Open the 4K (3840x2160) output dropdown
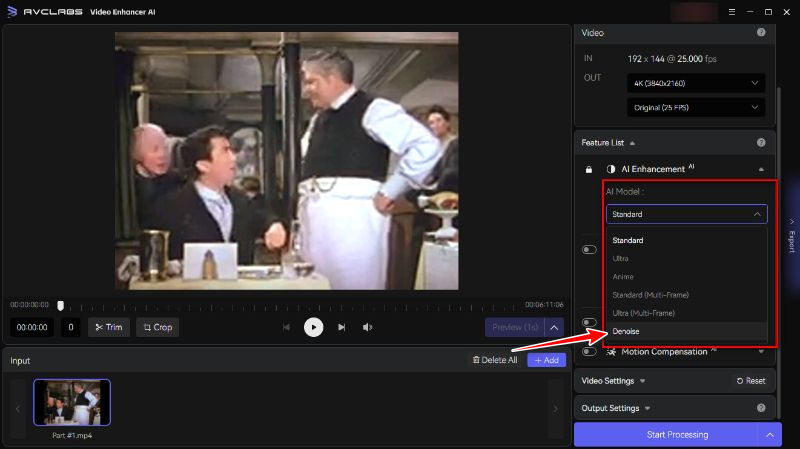 (695, 83)
